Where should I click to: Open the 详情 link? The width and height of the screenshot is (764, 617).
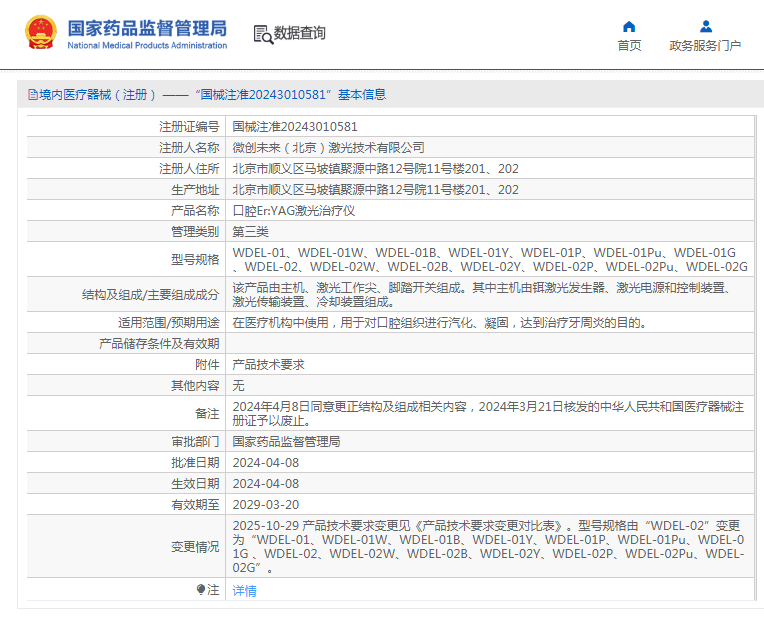tap(245, 591)
